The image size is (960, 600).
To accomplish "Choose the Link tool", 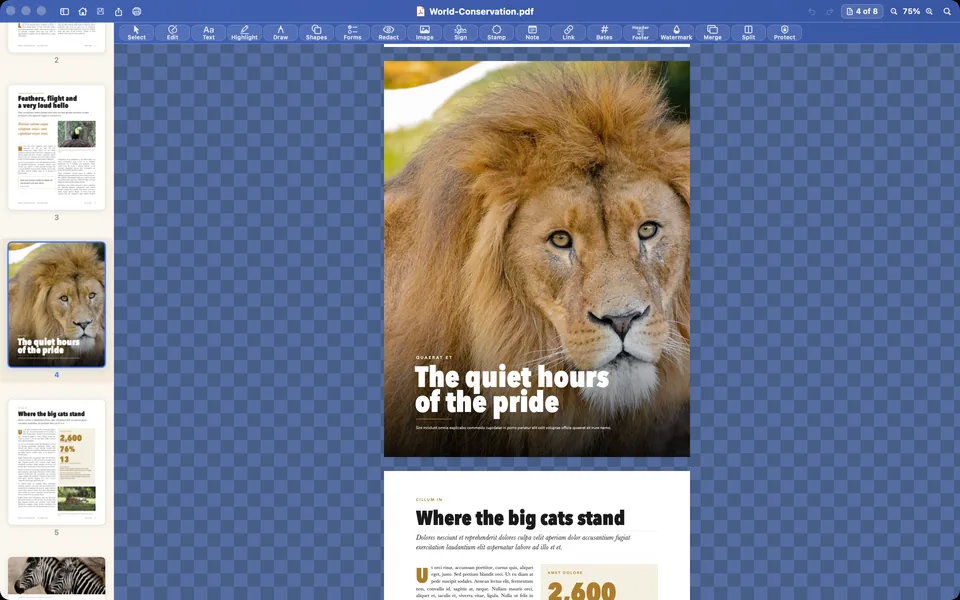I will click(569, 33).
